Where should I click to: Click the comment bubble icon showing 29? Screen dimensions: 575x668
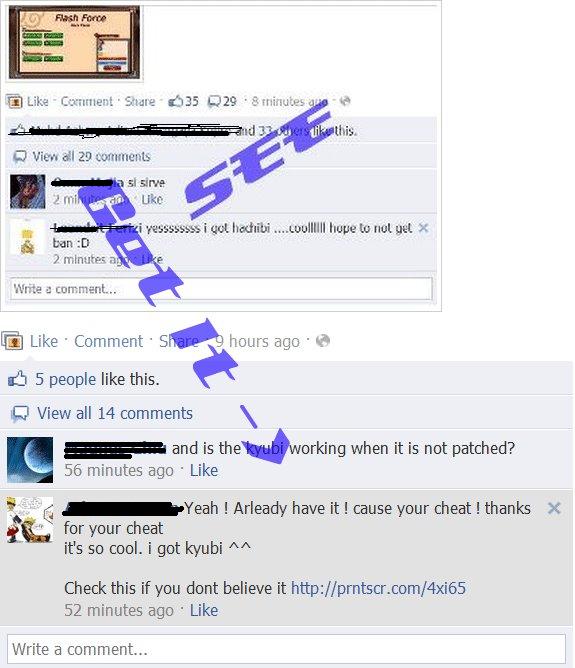pyautogui.click(x=214, y=102)
